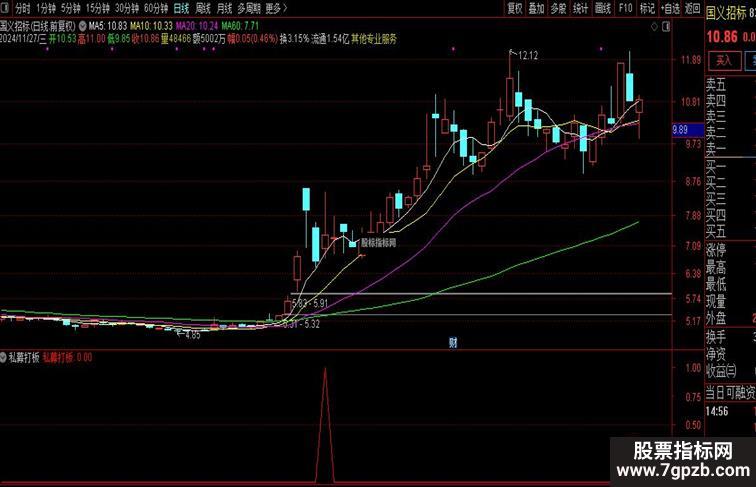Open the F10 company info
756x487 pixels.
[625, 8]
